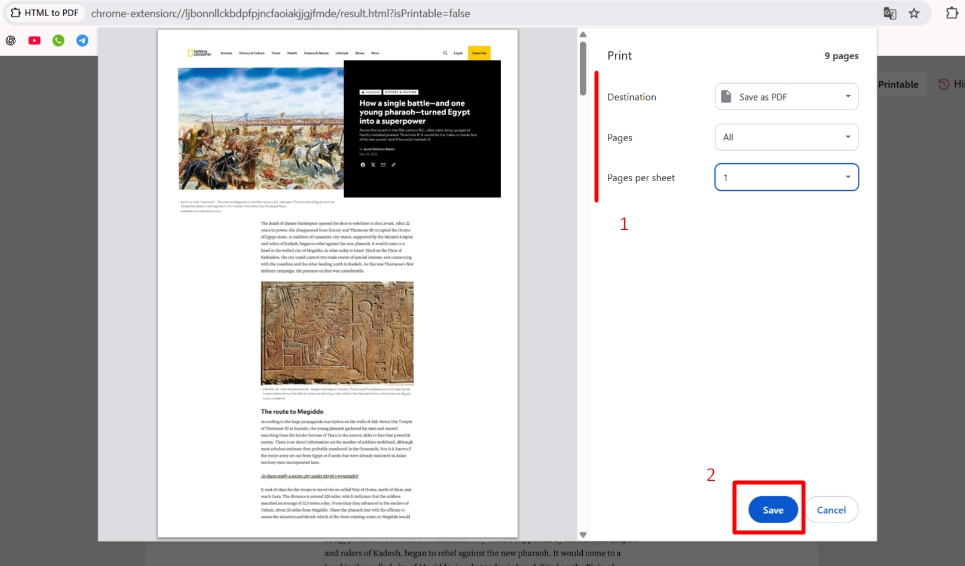Screen dimensions: 965x566
Task: Click the Premium tag above headline
Action: point(370,92)
